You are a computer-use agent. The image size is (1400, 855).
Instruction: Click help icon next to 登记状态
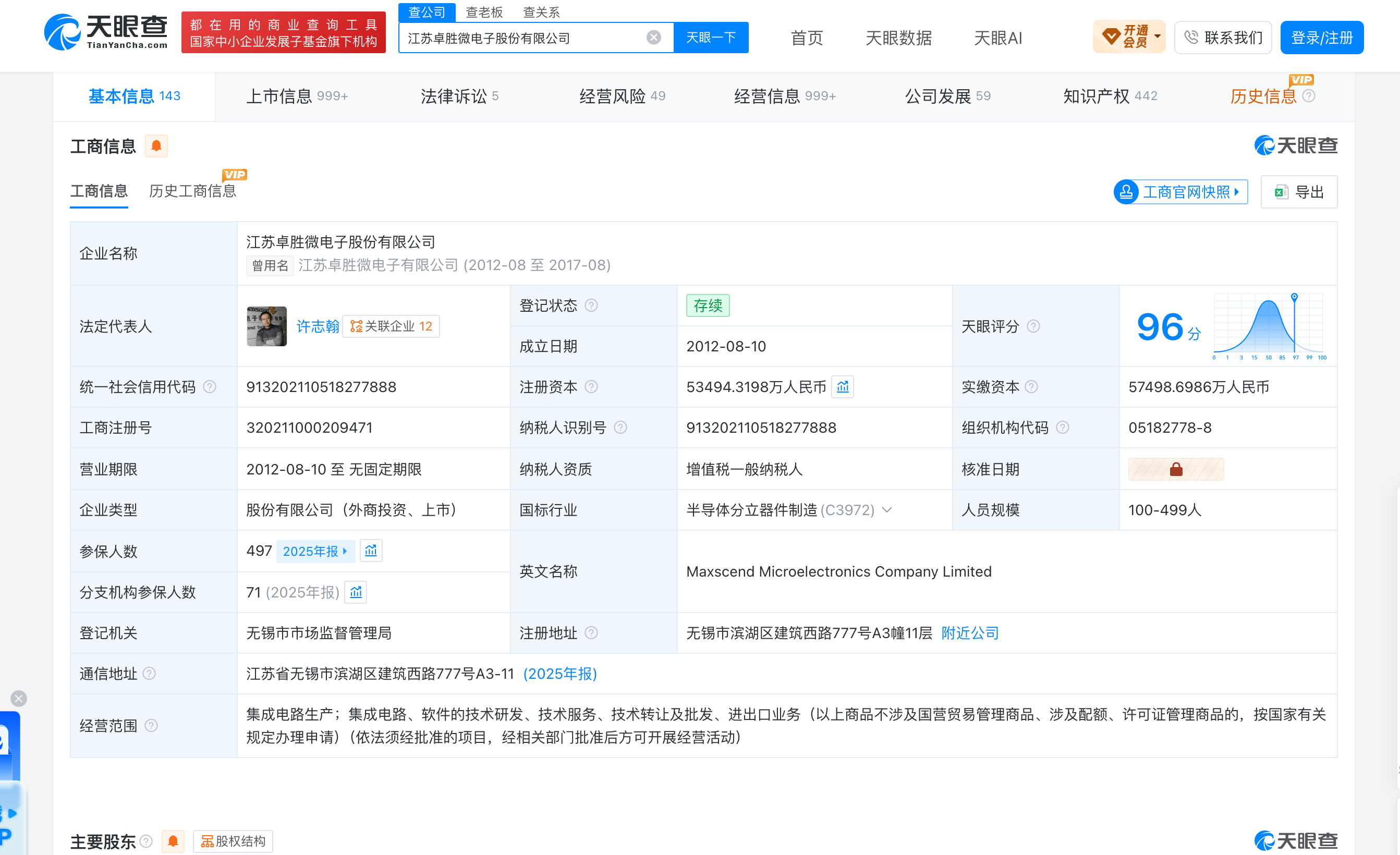tap(591, 305)
